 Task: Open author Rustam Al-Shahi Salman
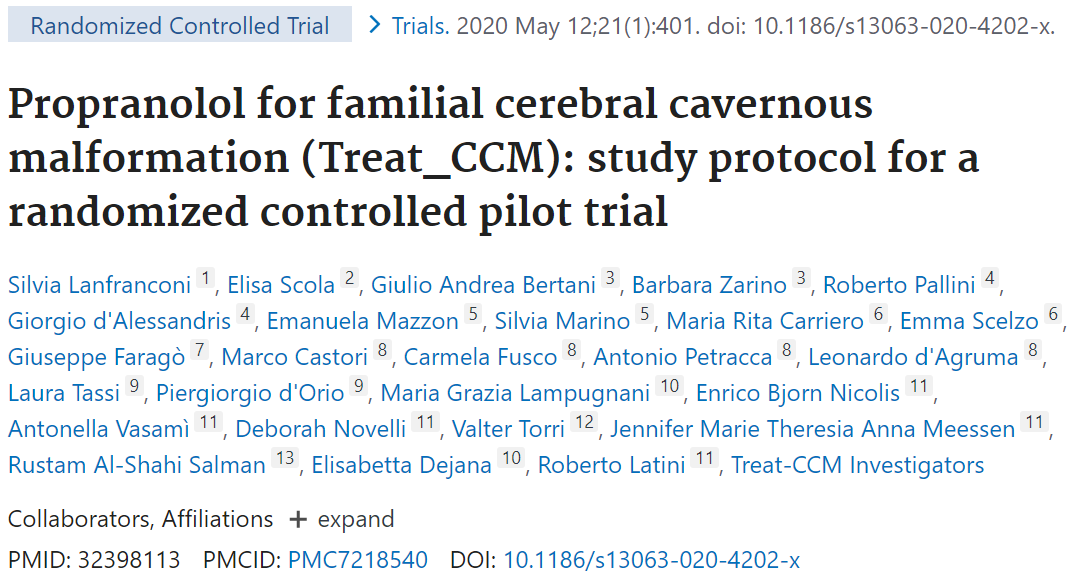[137, 465]
